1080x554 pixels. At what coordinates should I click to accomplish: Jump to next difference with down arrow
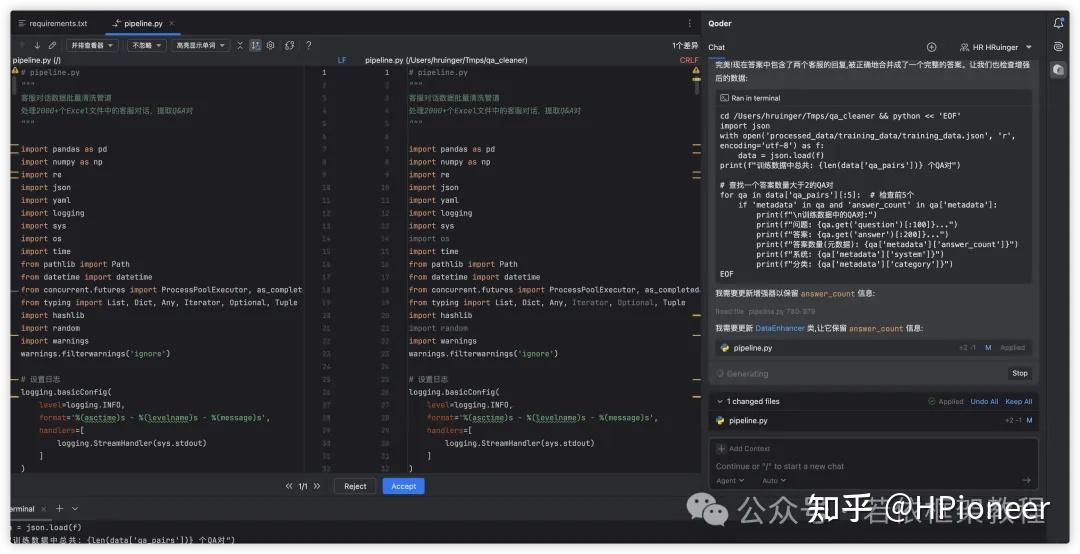tap(37, 45)
